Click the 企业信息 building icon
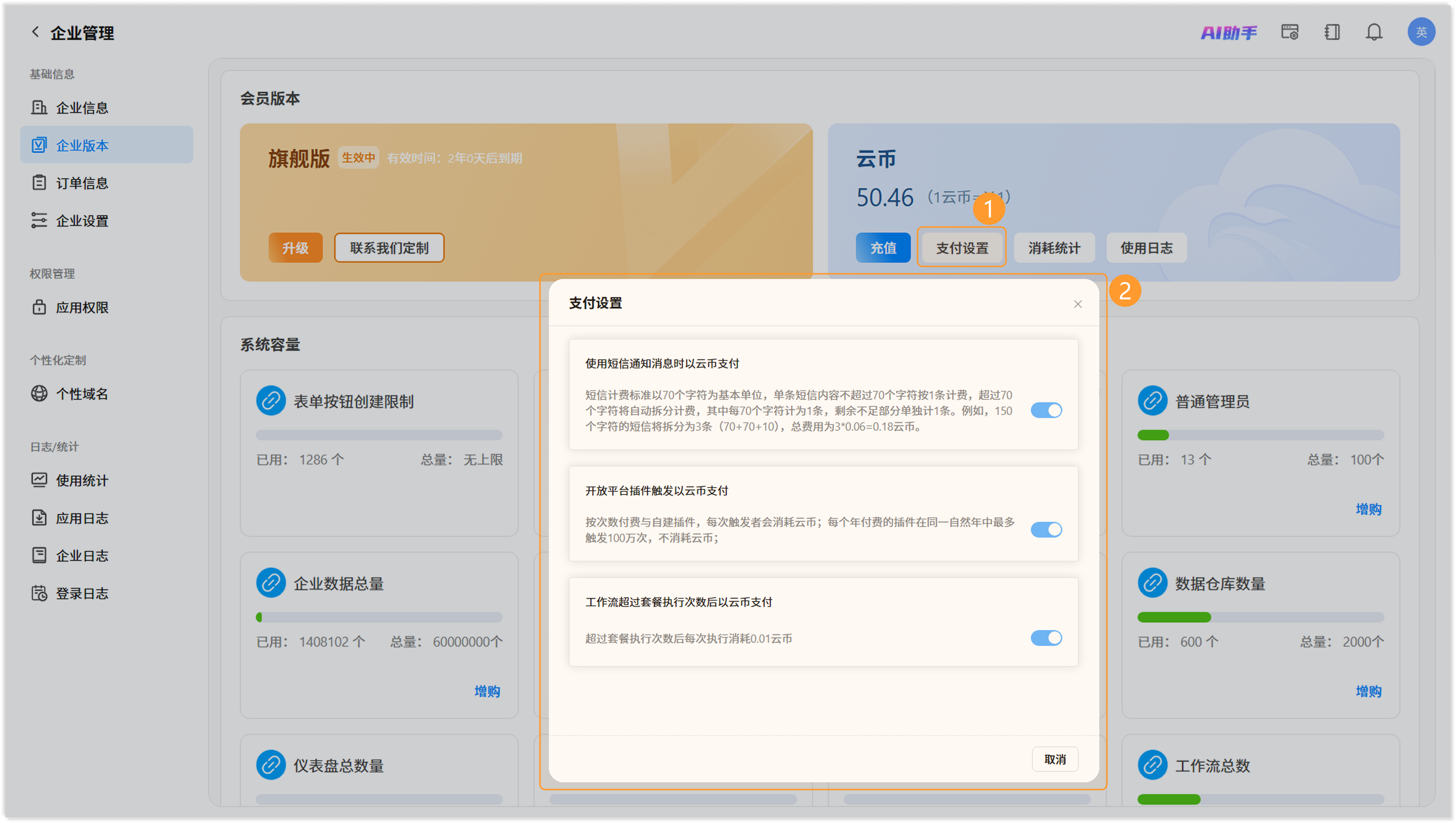Screen dimensions: 1456x823 coord(39,107)
